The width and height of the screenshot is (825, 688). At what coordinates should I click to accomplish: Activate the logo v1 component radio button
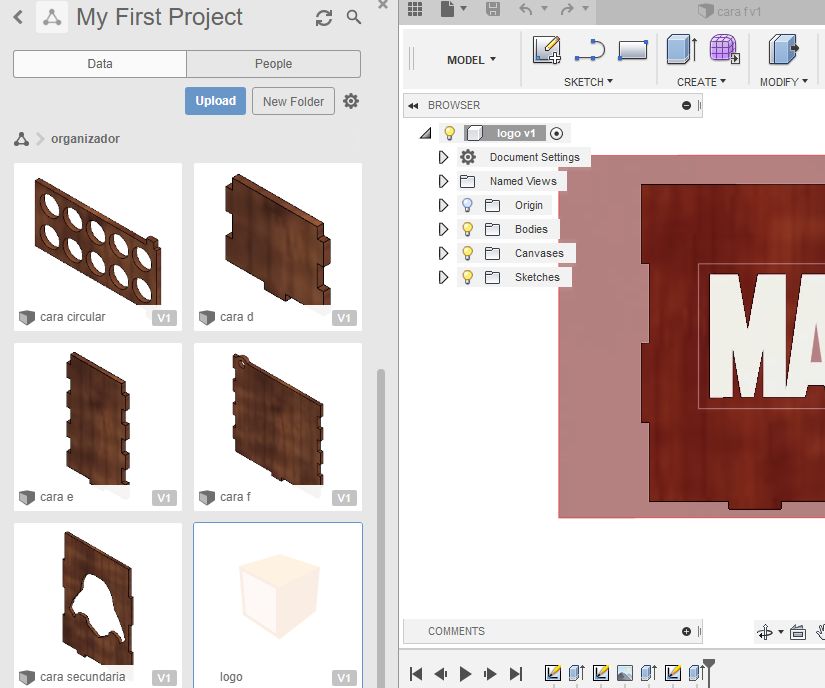coord(557,133)
